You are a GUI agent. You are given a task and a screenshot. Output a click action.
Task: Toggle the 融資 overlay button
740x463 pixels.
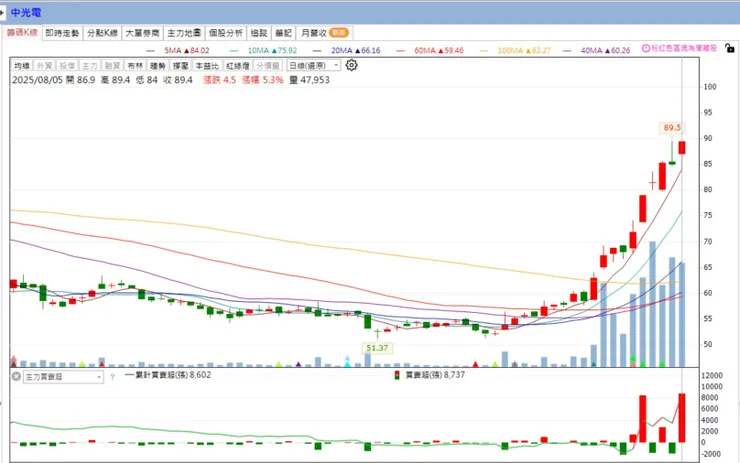tap(112, 66)
